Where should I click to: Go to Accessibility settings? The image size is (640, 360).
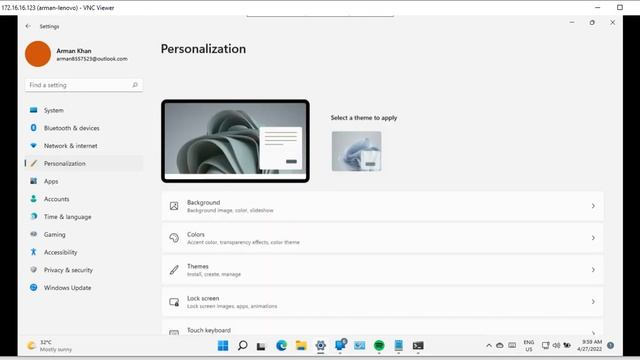coord(84,252)
